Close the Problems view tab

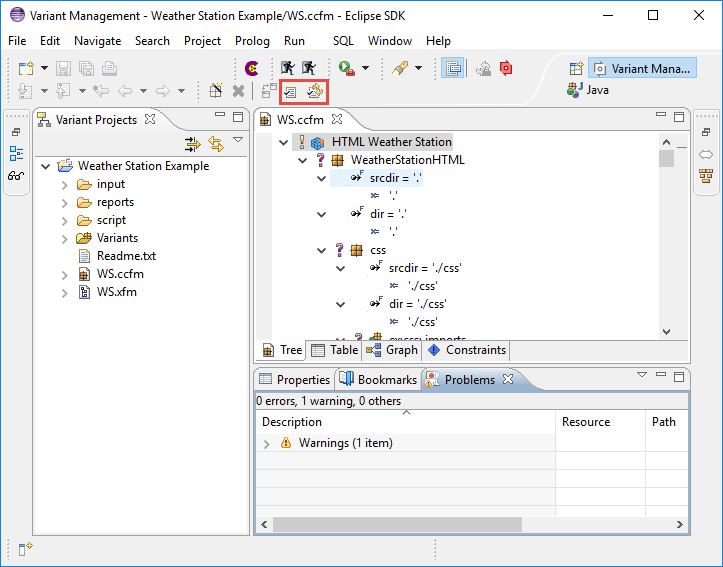click(x=508, y=379)
